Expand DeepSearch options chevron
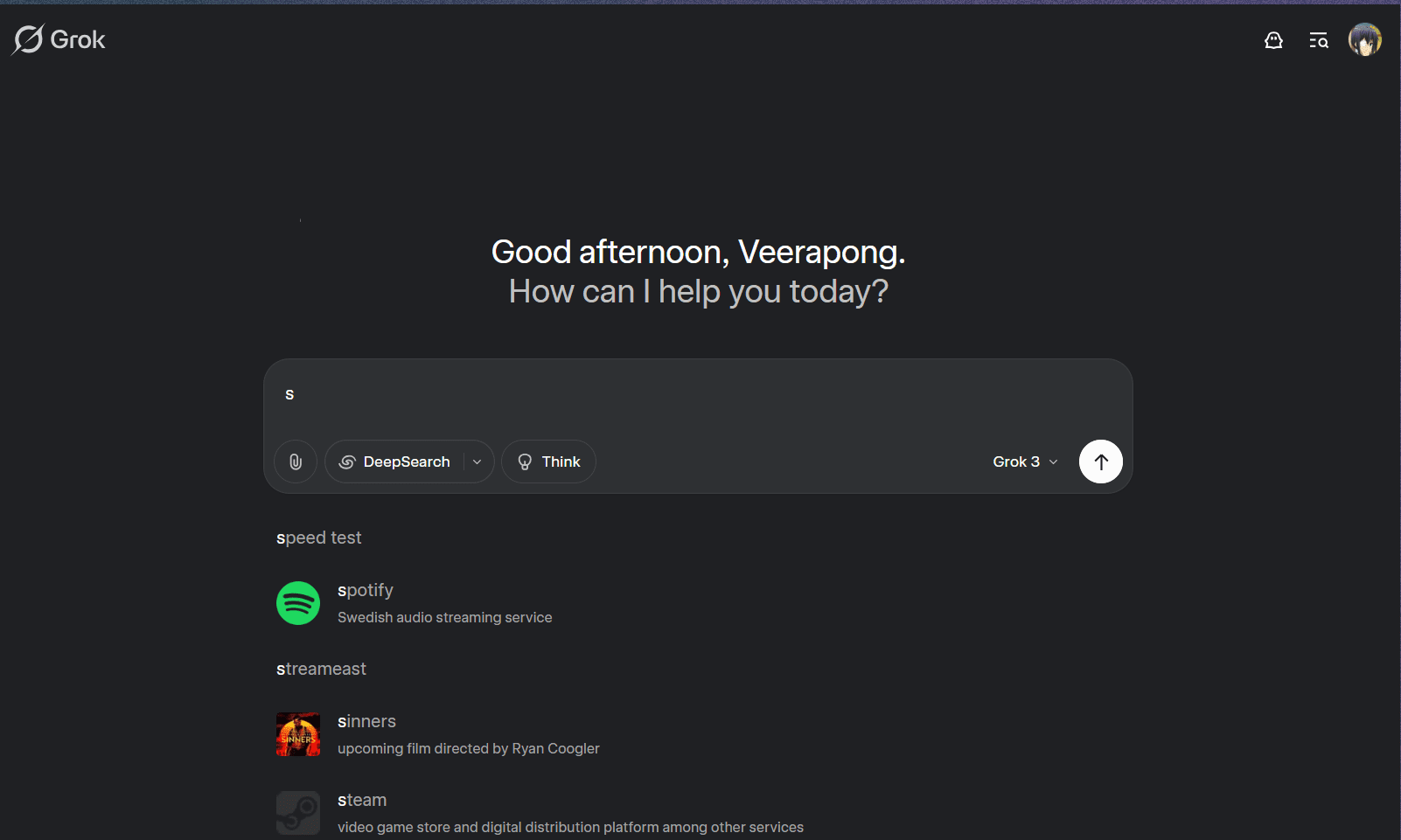 (477, 462)
